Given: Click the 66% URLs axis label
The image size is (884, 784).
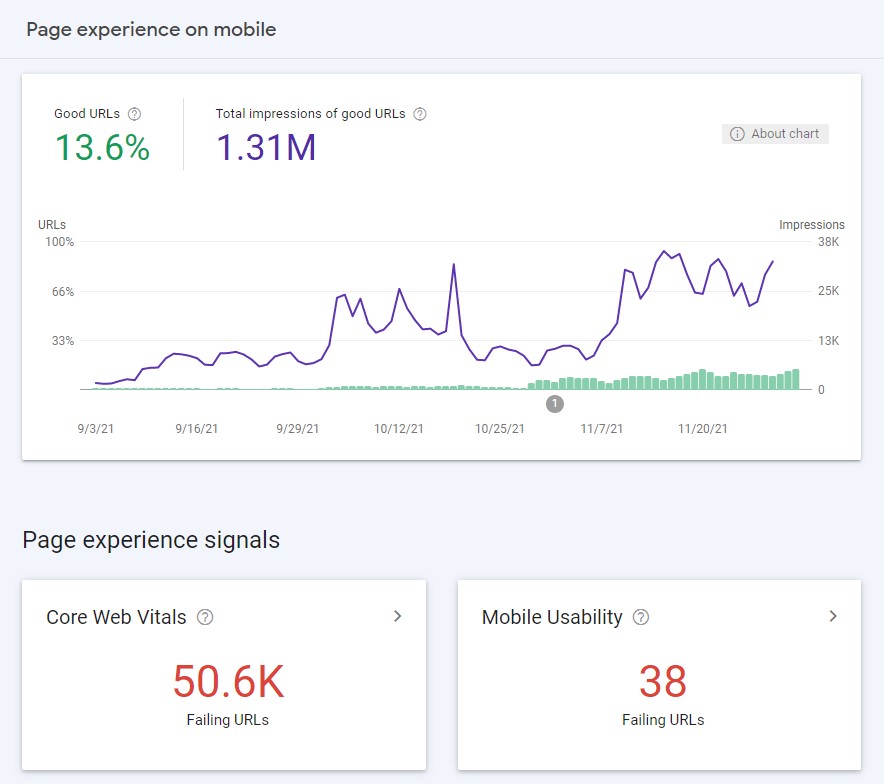Looking at the screenshot, I should point(63,291).
